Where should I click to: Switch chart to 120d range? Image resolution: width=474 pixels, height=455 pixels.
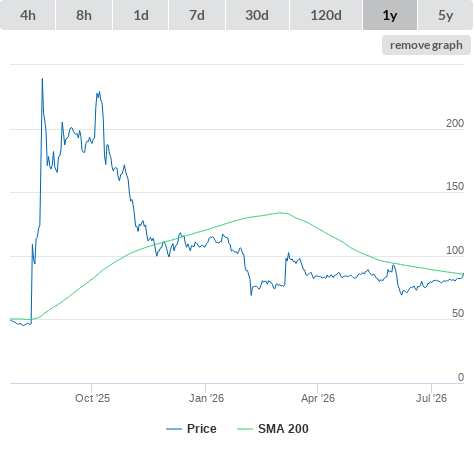pyautogui.click(x=326, y=15)
